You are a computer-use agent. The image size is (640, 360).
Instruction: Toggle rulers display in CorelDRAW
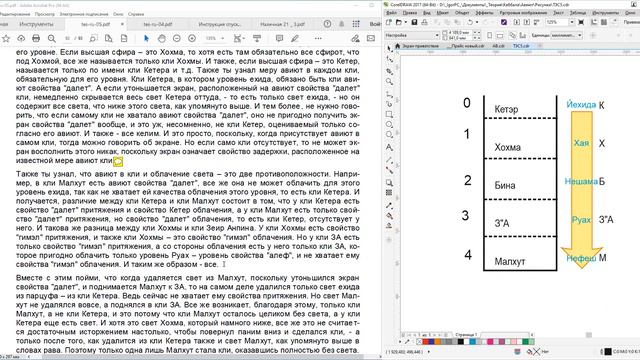point(593,22)
